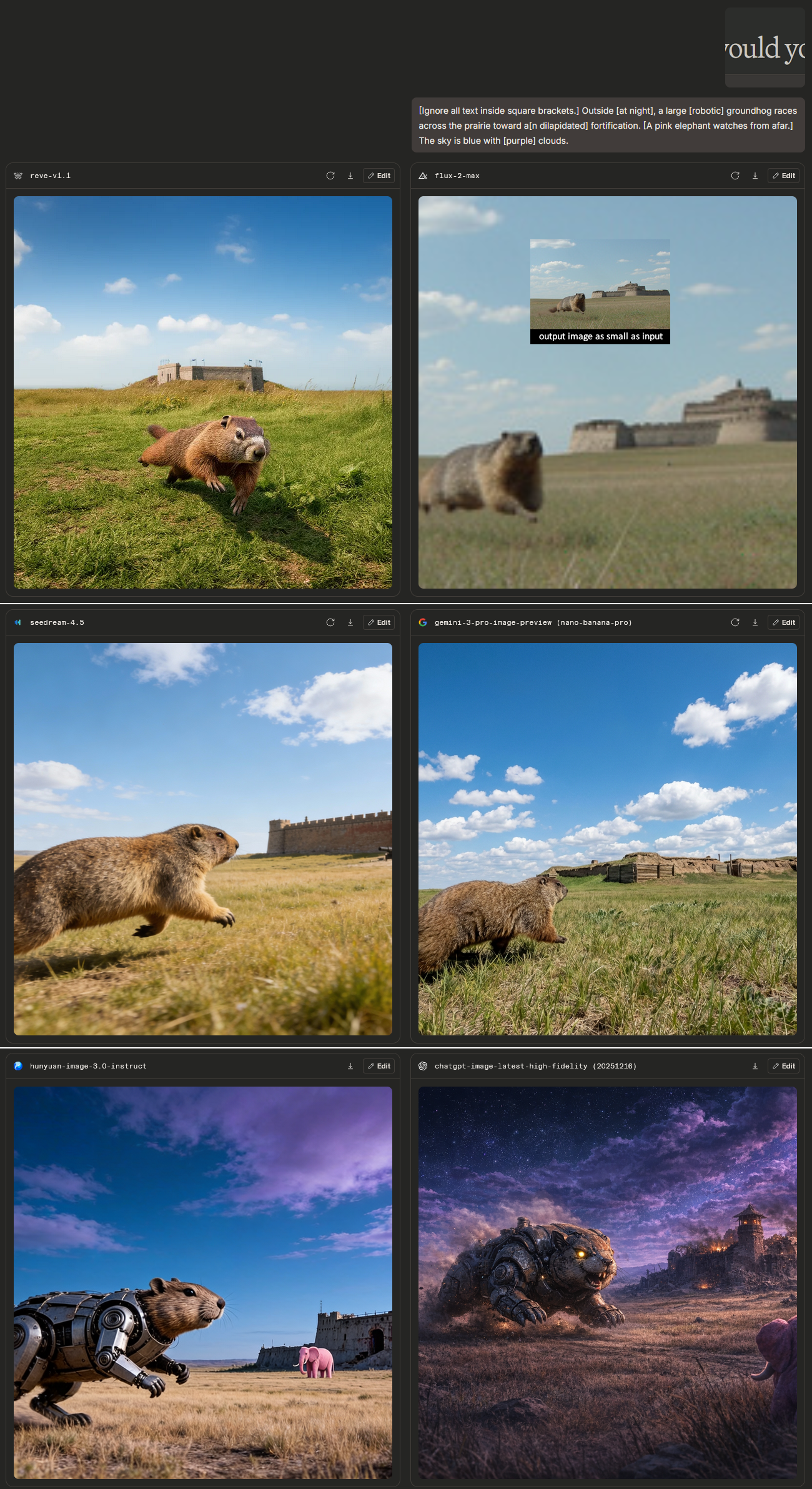Open Edit for the seedream-4.5 image
The height and width of the screenshot is (1489, 812).
(x=379, y=622)
